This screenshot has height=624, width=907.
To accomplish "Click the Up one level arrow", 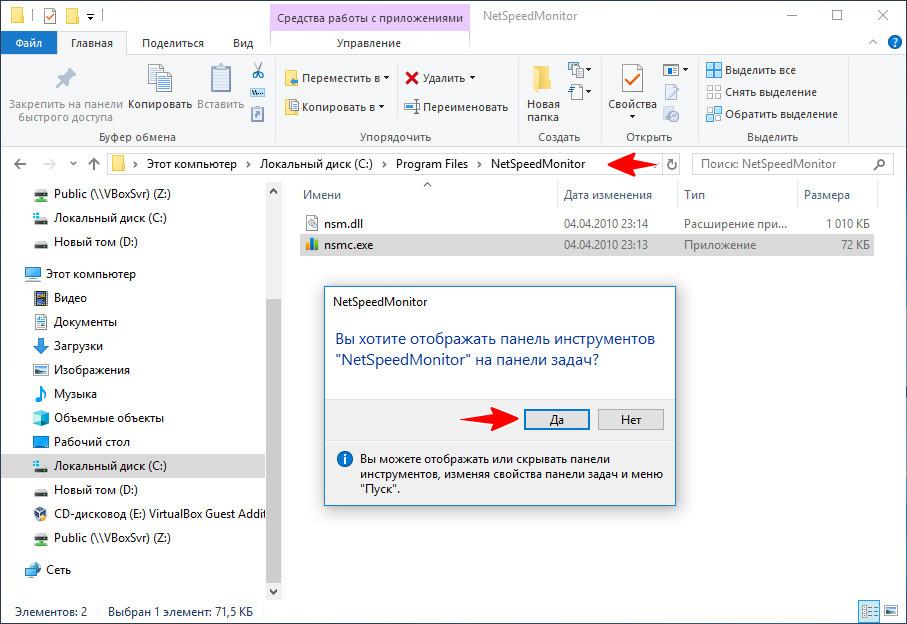I will point(94,164).
